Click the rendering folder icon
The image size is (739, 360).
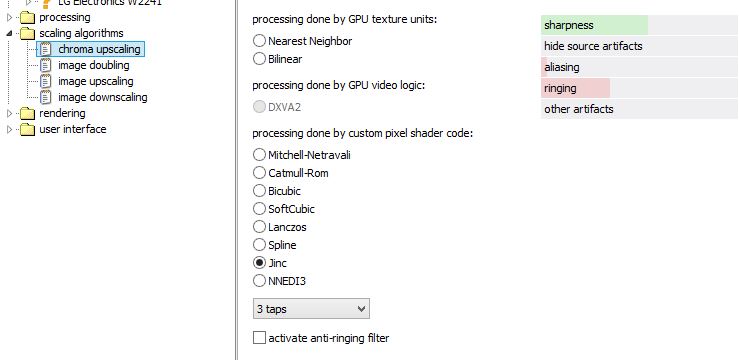pos(28,114)
